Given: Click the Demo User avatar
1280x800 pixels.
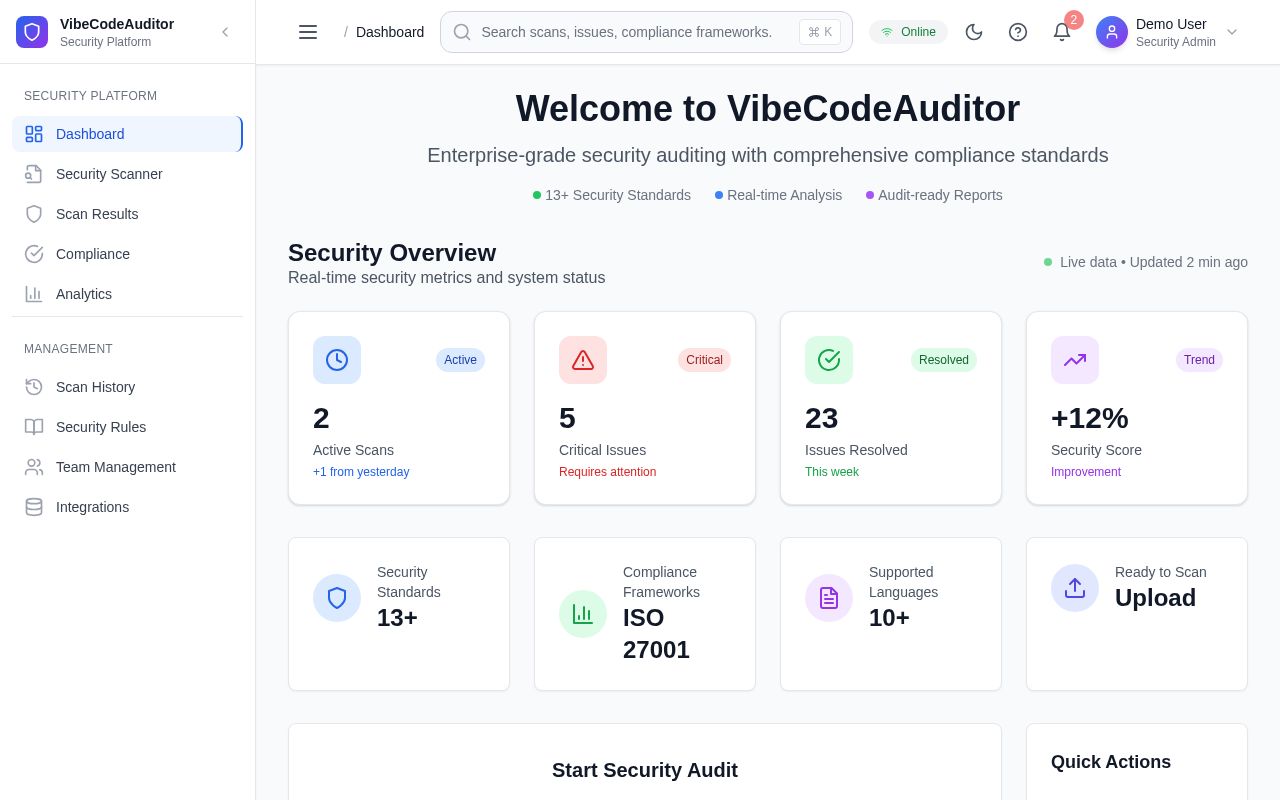Looking at the screenshot, I should point(1112,32).
